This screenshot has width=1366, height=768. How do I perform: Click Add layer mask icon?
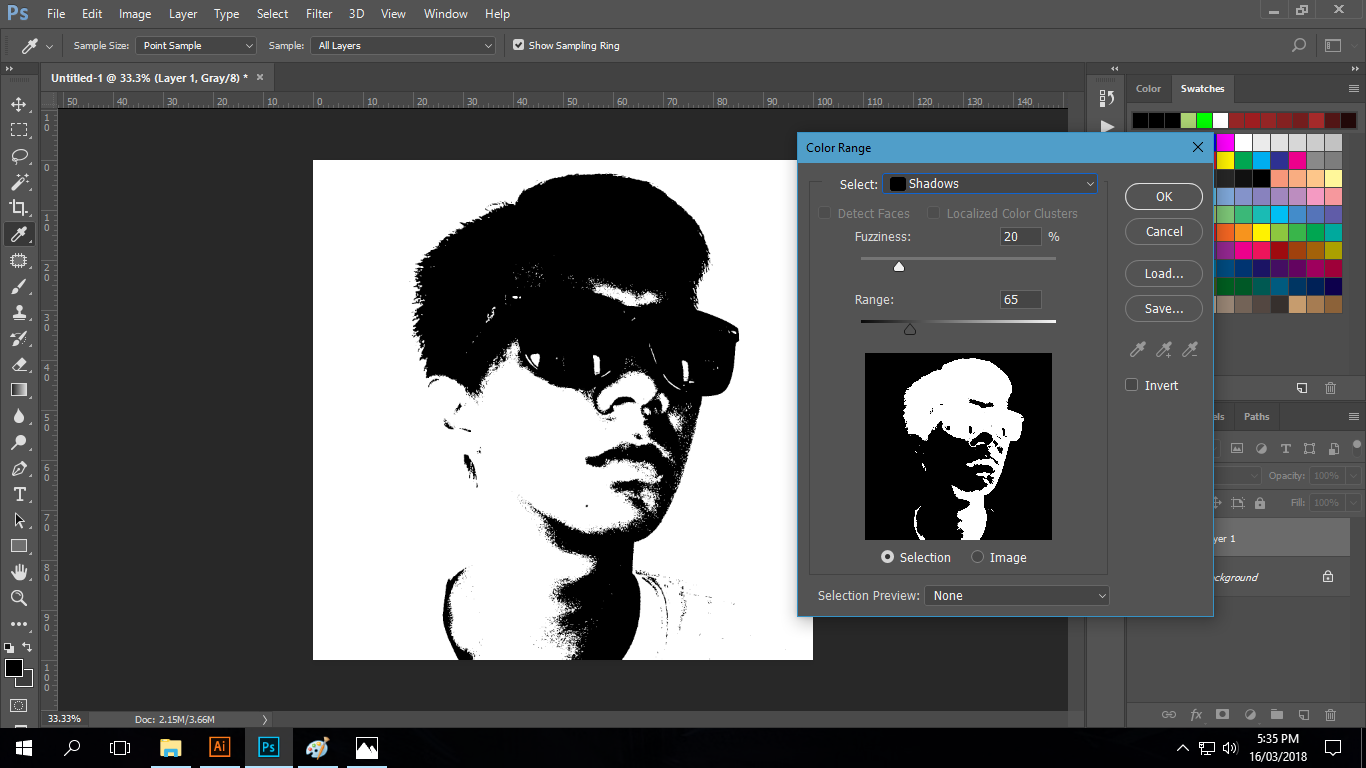tap(1222, 715)
